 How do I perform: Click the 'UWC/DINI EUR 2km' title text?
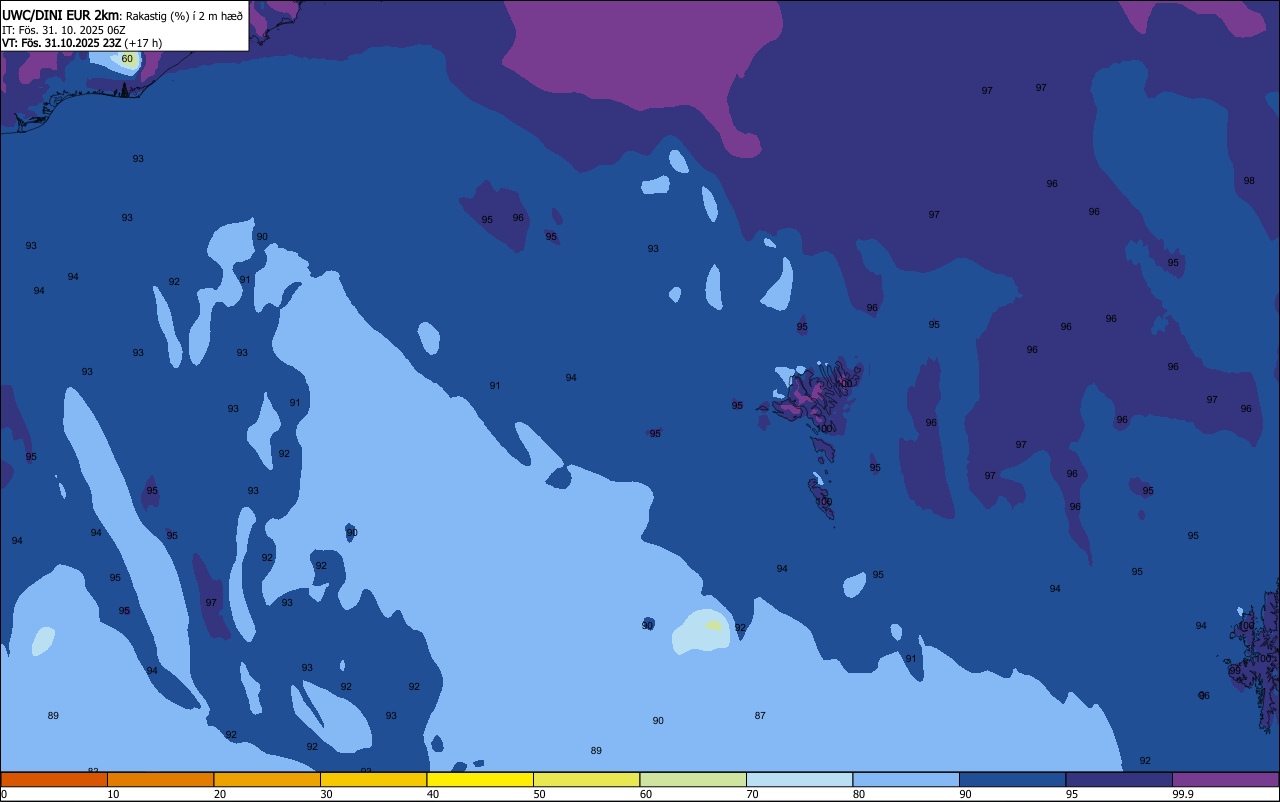point(61,15)
